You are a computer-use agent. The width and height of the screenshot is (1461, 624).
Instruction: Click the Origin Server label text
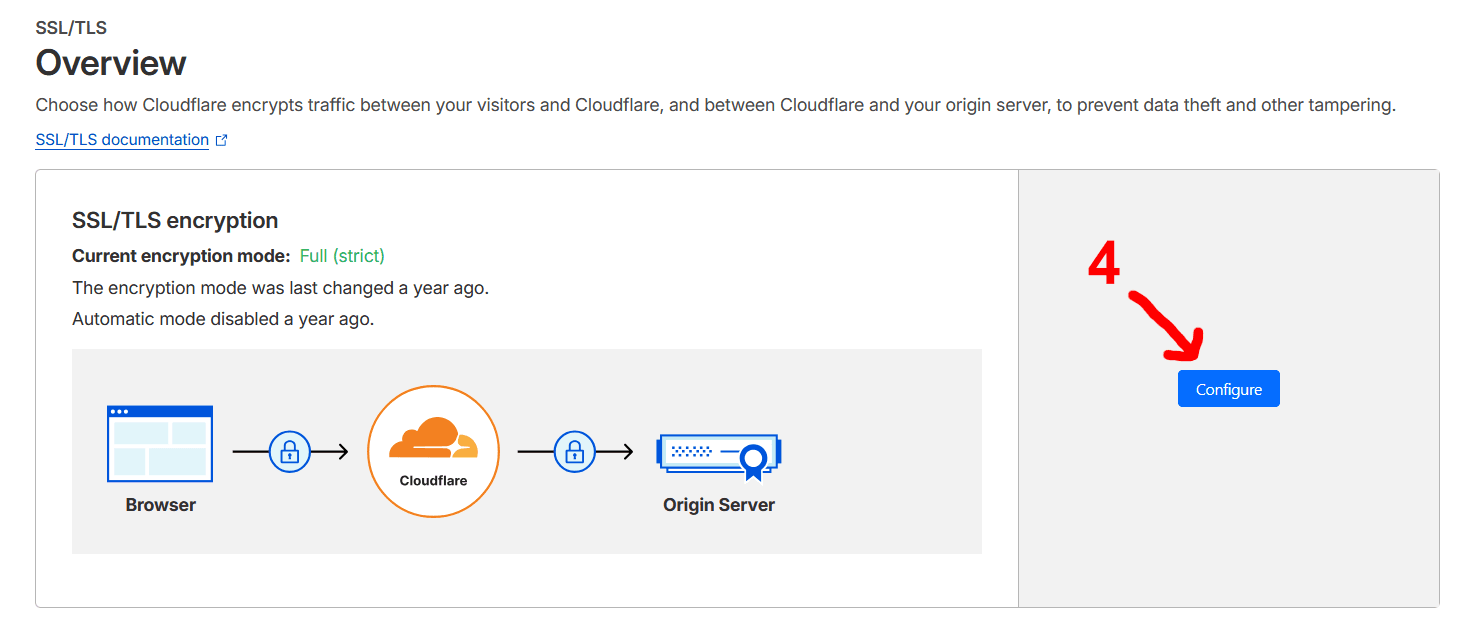718,505
